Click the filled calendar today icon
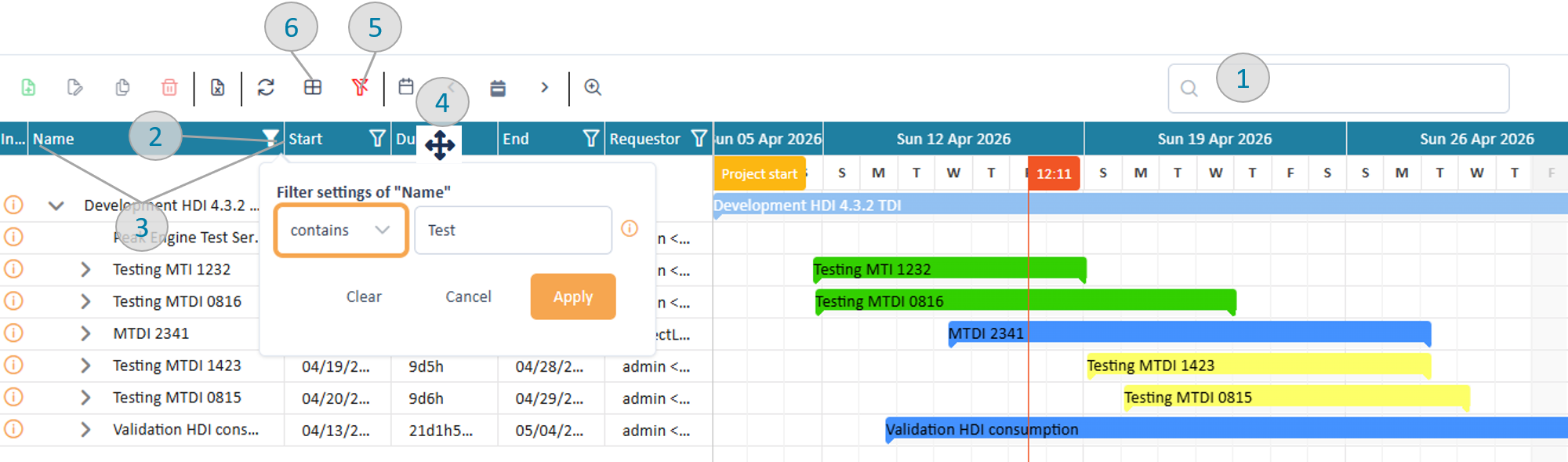Viewport: 1568px width, 462px height. point(498,88)
